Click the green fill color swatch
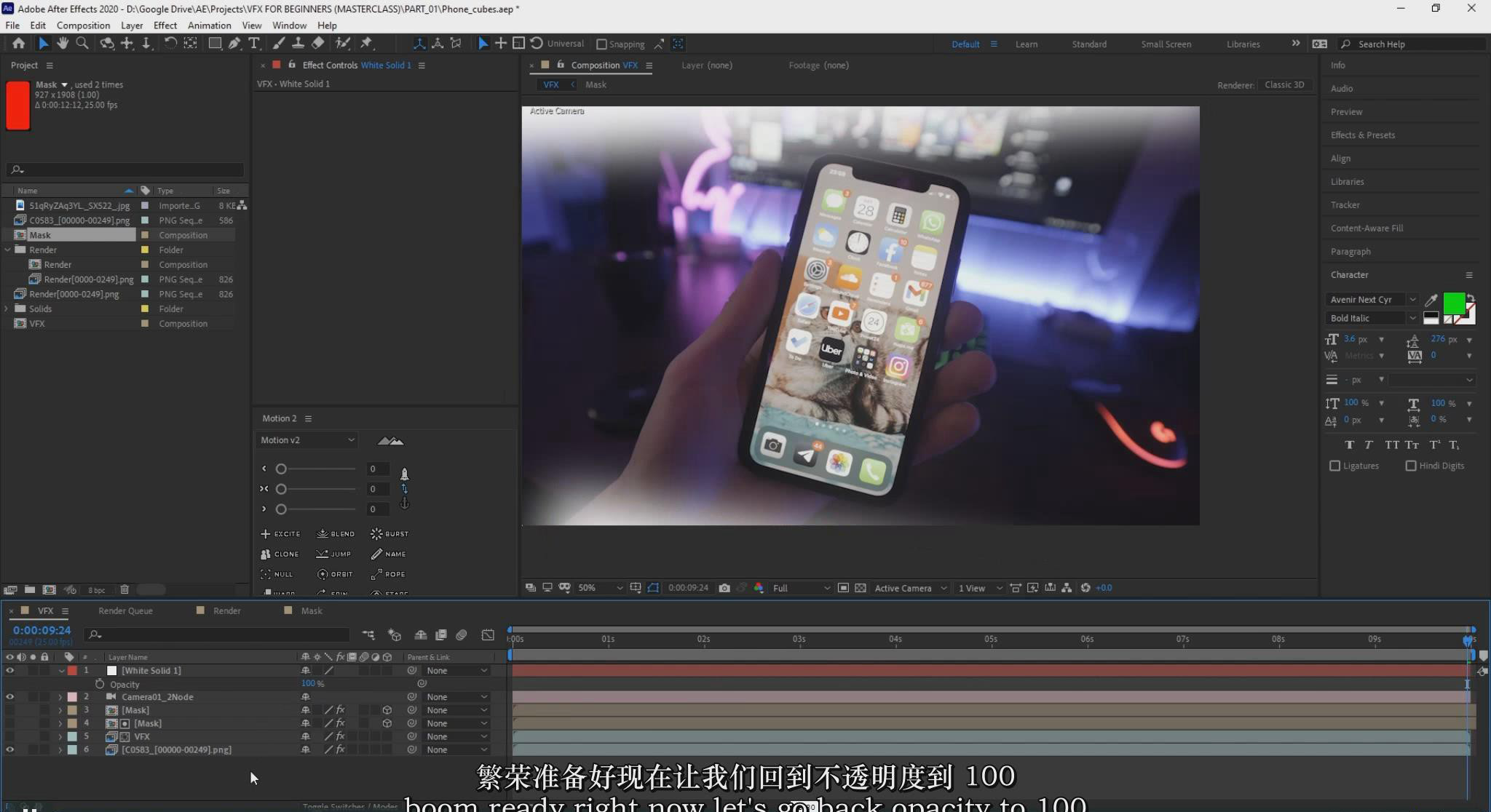The height and width of the screenshot is (812, 1491). [1454, 303]
